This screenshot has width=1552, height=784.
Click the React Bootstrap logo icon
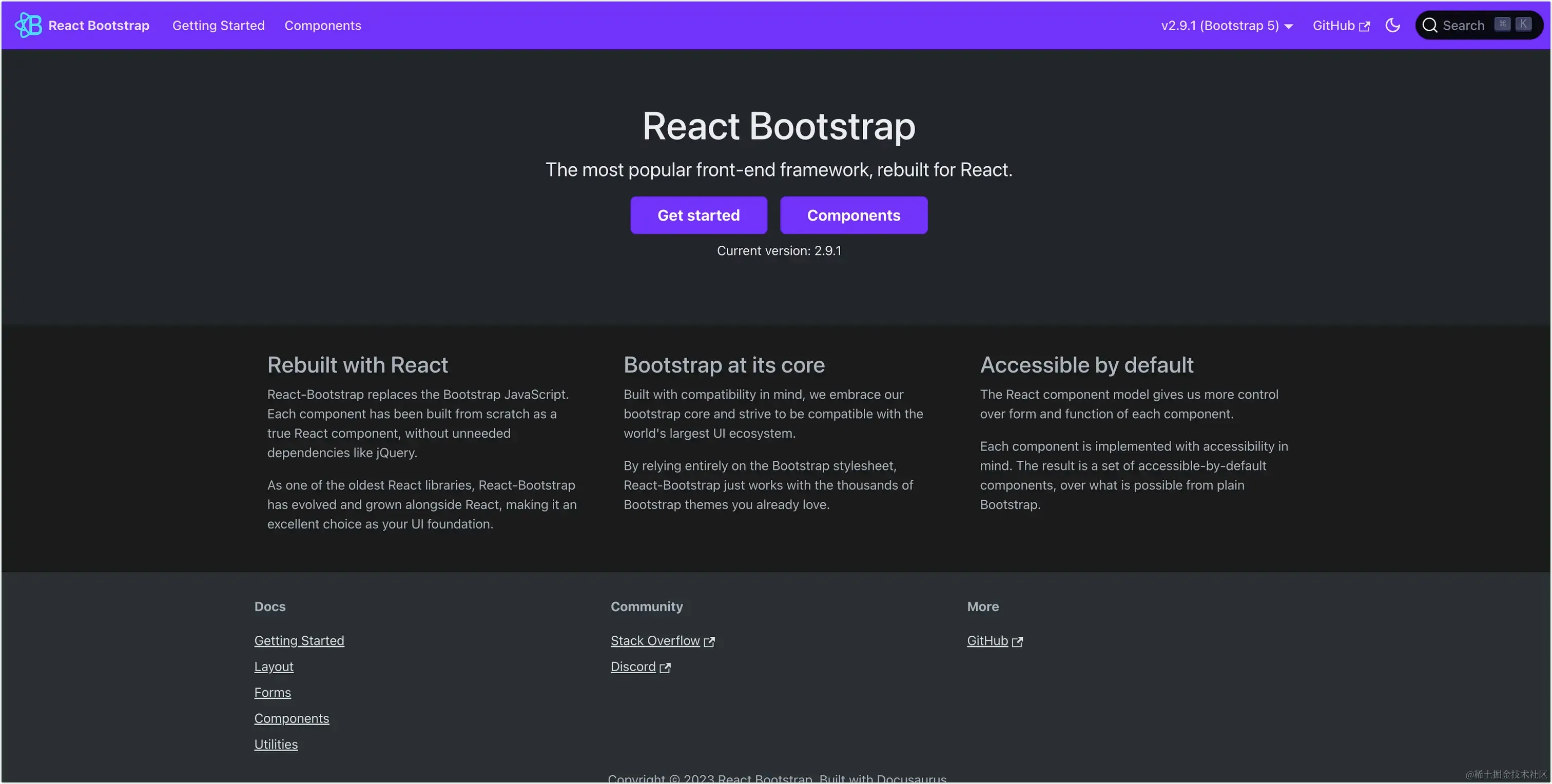point(28,25)
